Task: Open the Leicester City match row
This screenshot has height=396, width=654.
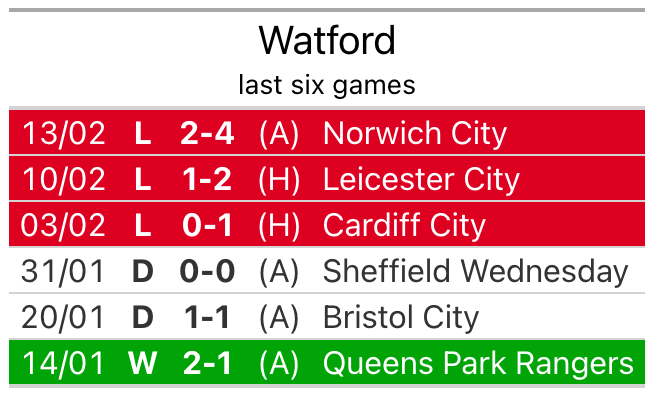Action: tap(327, 178)
